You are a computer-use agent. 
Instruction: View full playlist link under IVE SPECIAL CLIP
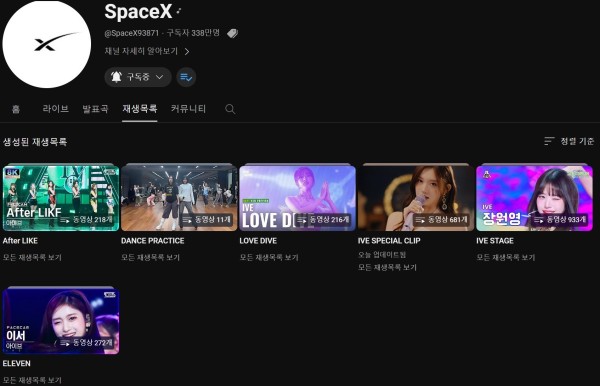[x=387, y=267]
